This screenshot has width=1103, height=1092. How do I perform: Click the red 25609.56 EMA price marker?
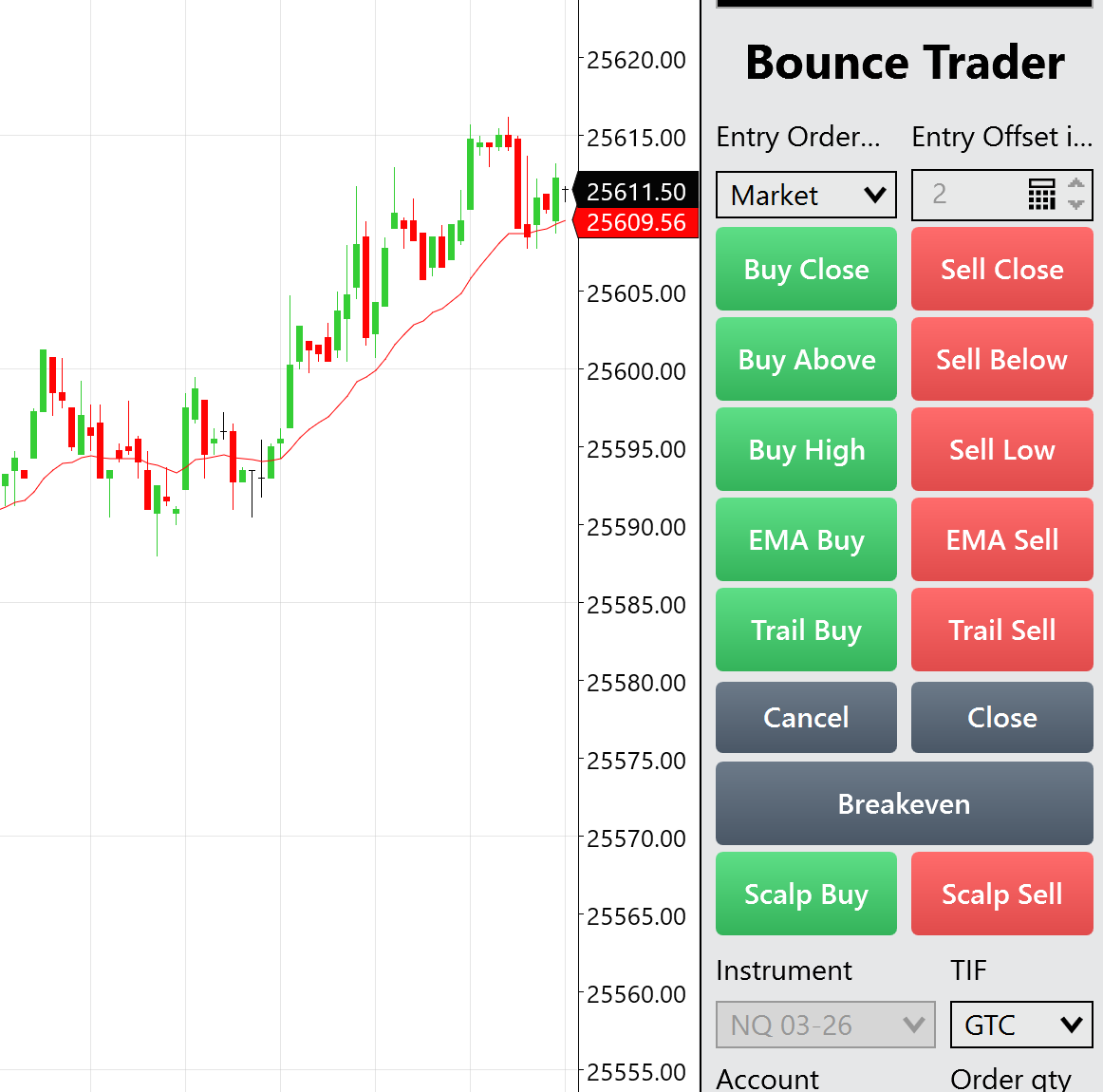(636, 222)
